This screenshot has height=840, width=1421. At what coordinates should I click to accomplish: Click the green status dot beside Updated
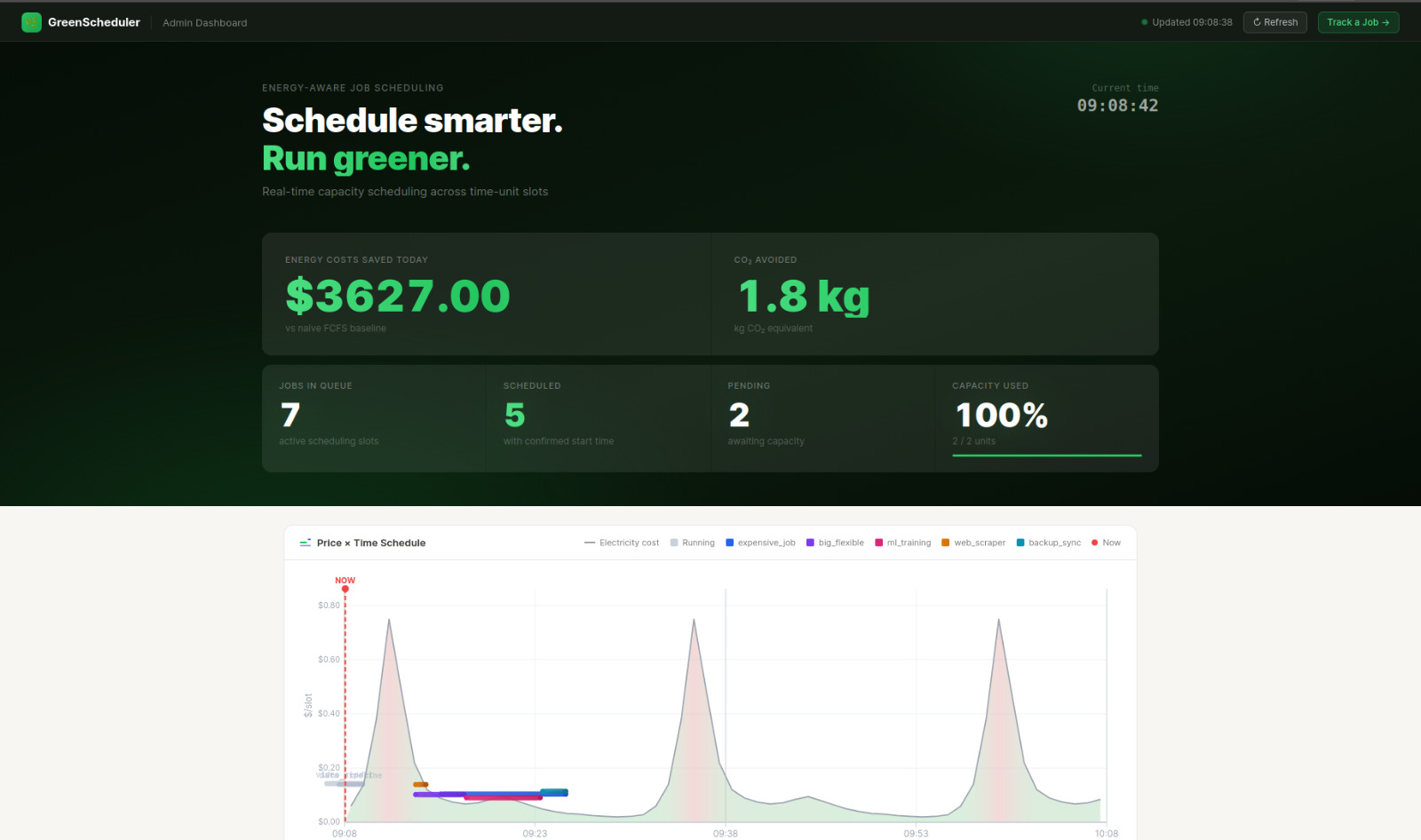[1144, 22]
